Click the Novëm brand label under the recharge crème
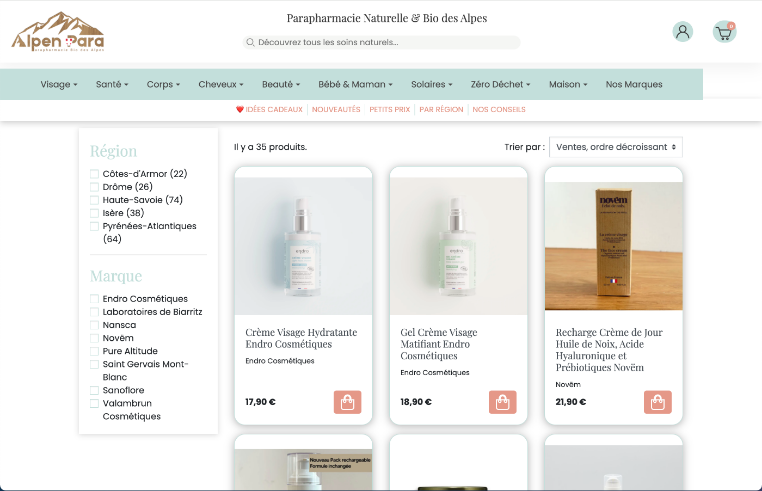This screenshot has height=491, width=762. click(x=568, y=385)
